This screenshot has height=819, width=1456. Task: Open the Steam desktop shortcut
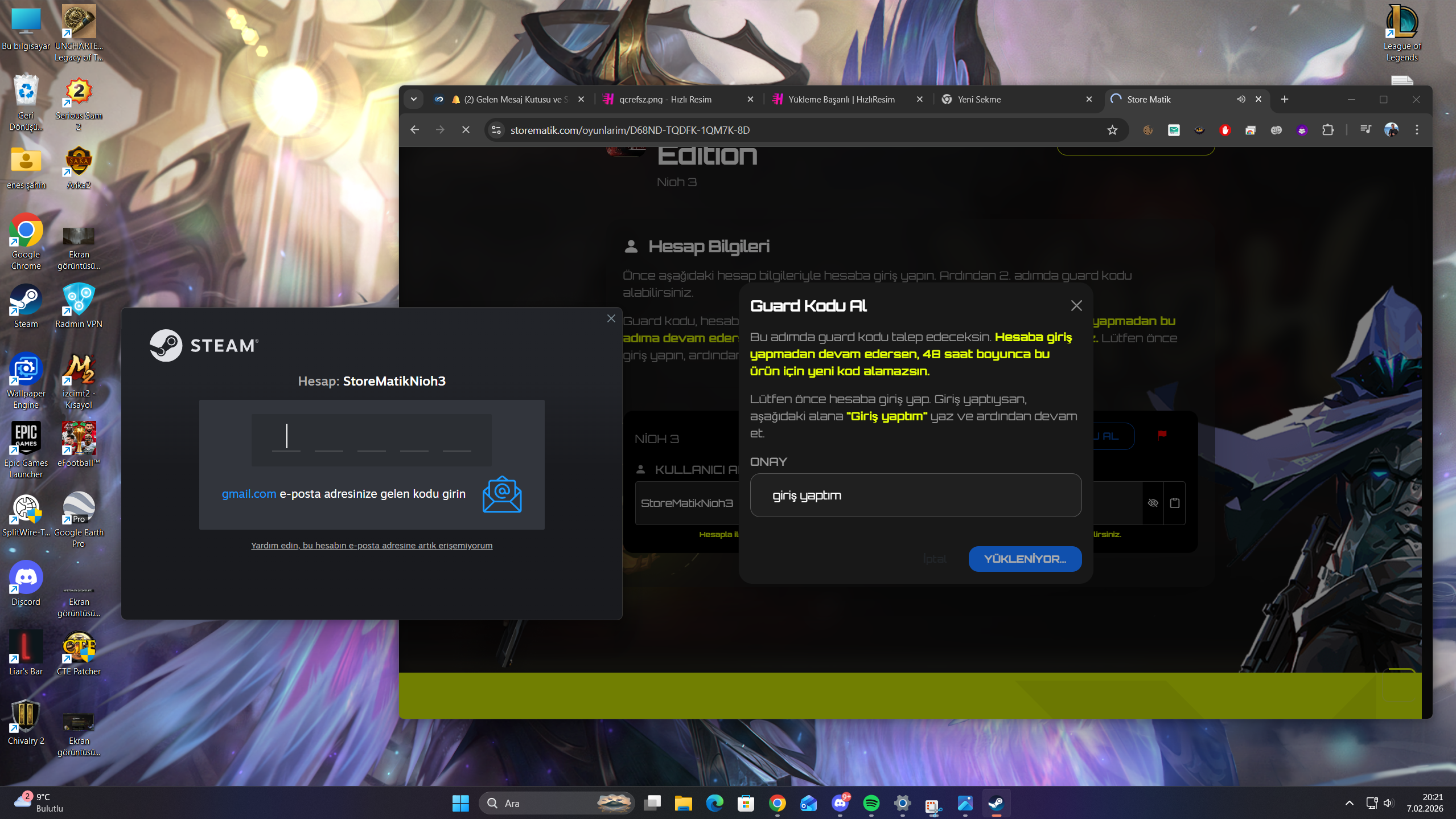tap(26, 307)
